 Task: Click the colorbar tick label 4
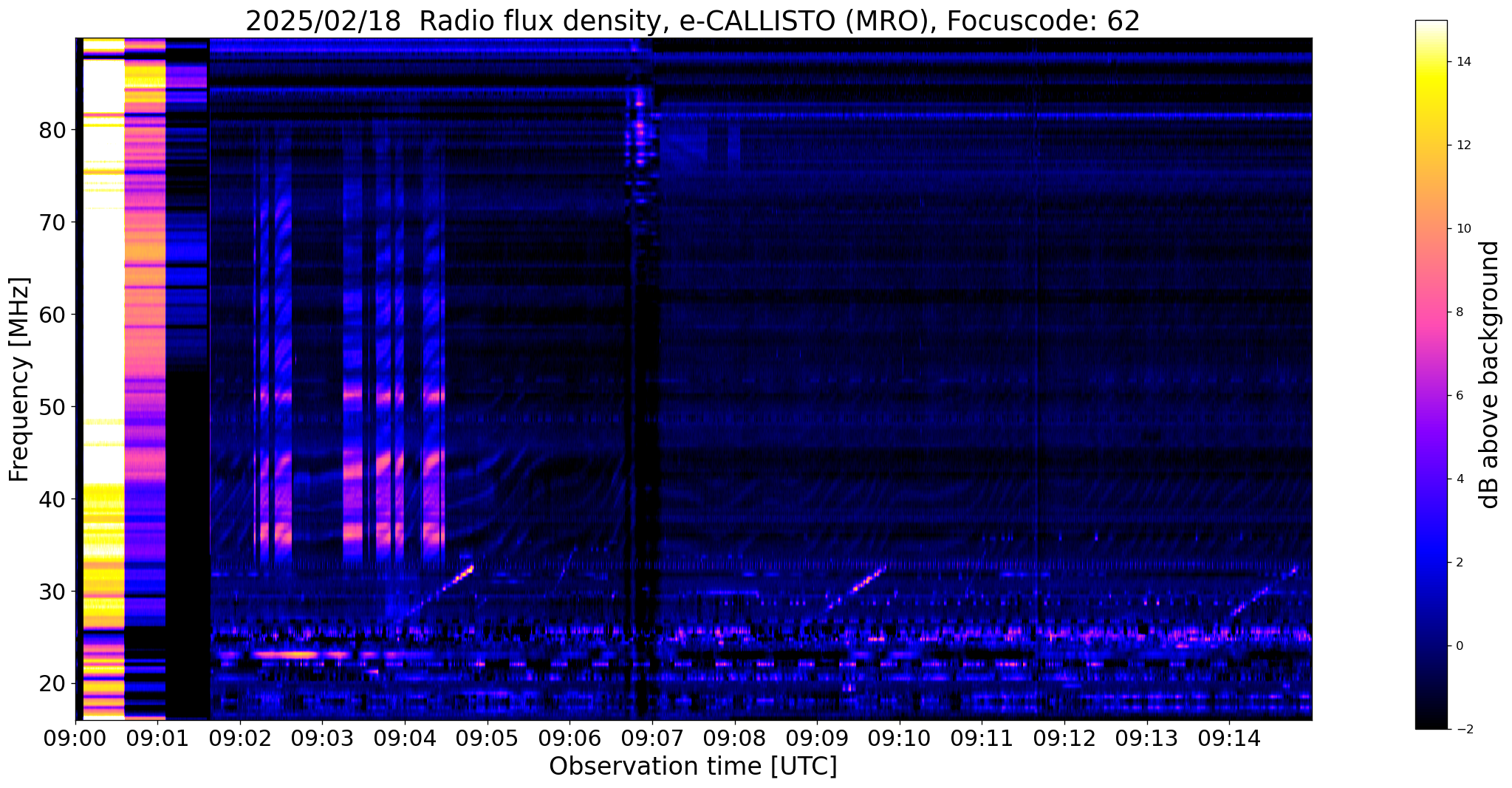[x=1459, y=479]
